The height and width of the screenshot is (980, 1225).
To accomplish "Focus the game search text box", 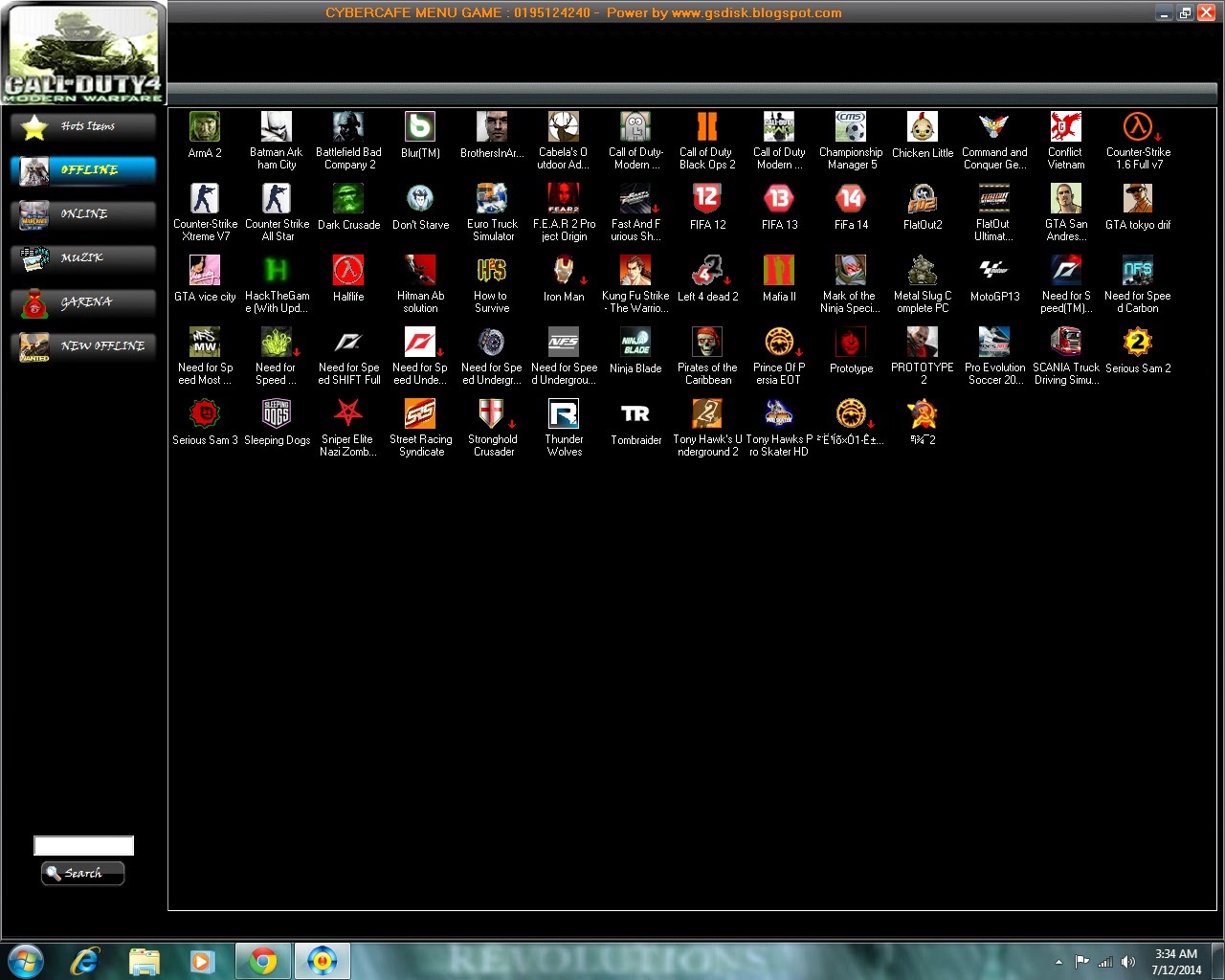I will click(x=84, y=845).
